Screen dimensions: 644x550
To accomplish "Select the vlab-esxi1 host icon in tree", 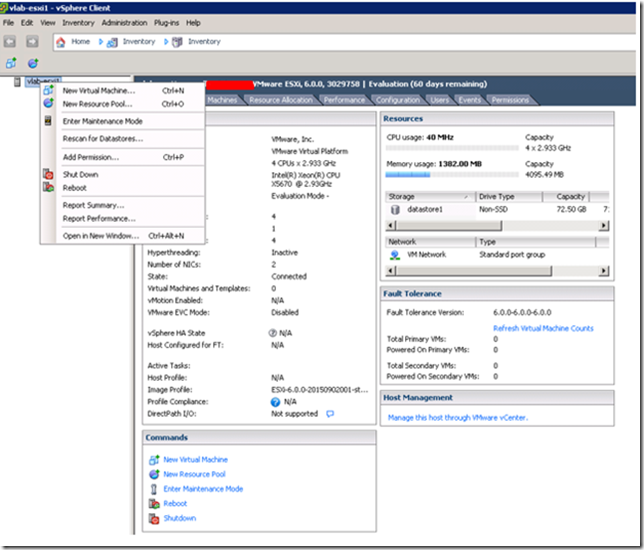I will click(17, 82).
